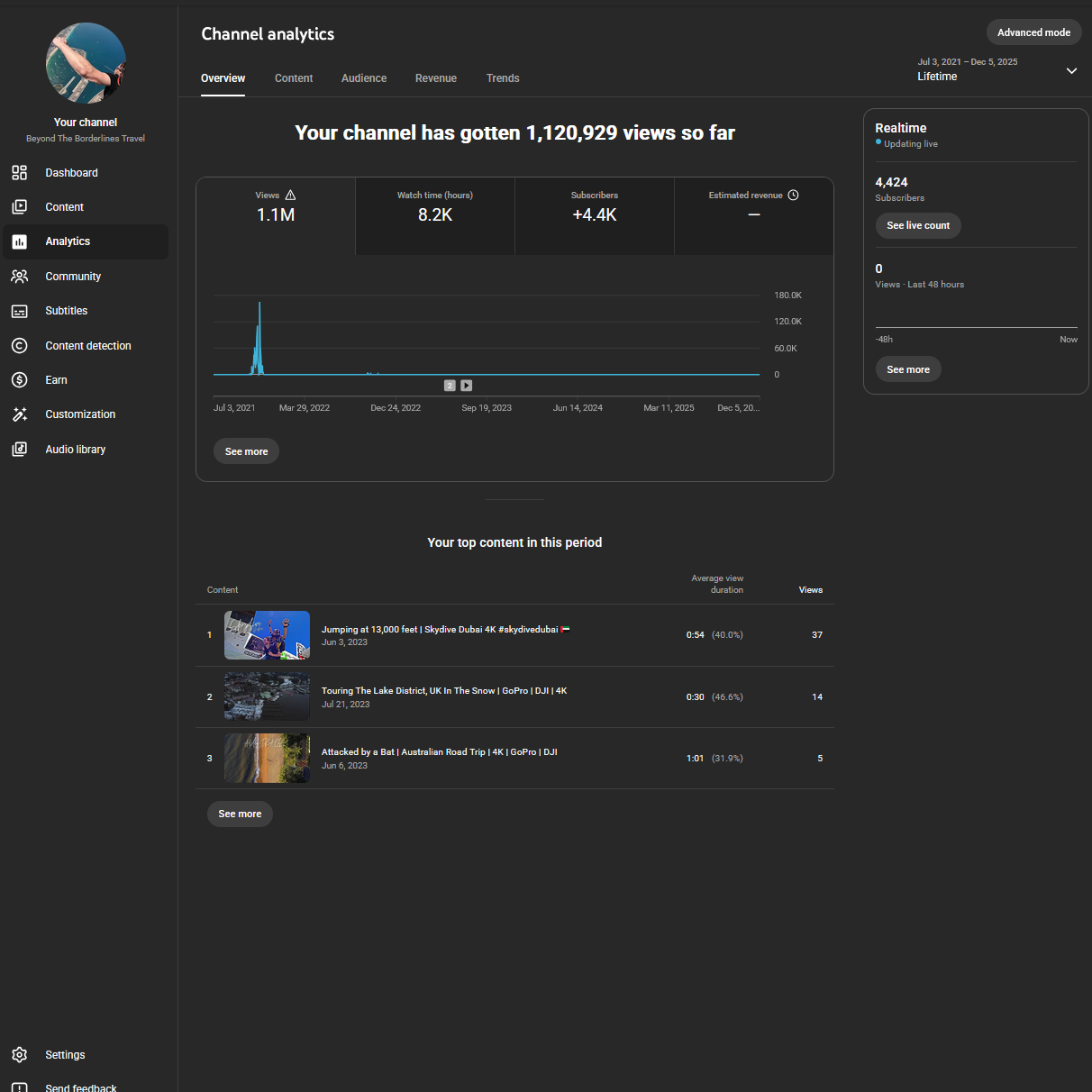Switch to the Audience tab
This screenshot has height=1092, width=1092.
364,78
